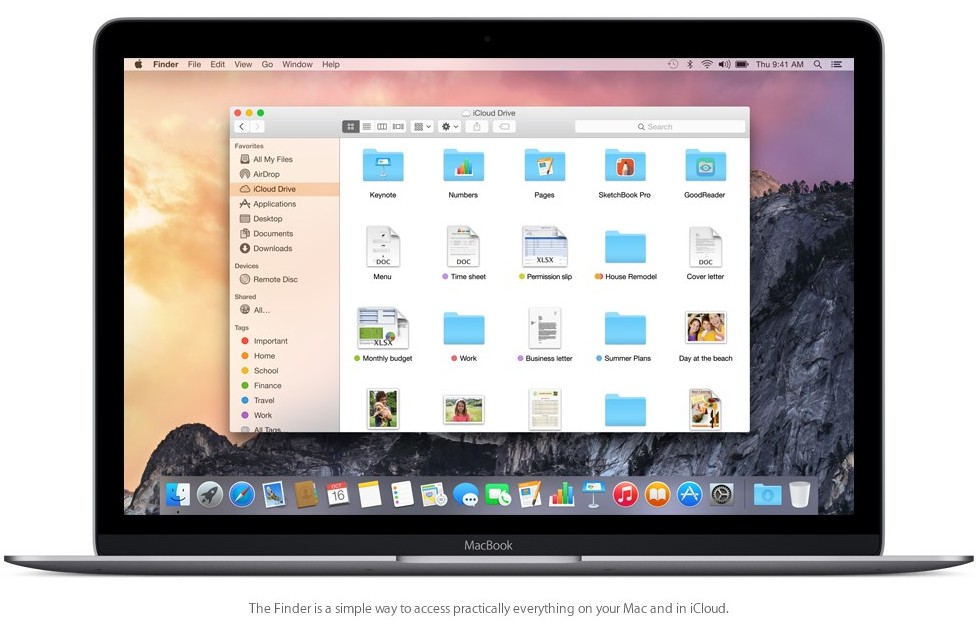The width and height of the screenshot is (976, 636).
Task: Open the Window menu
Action: coord(297,64)
